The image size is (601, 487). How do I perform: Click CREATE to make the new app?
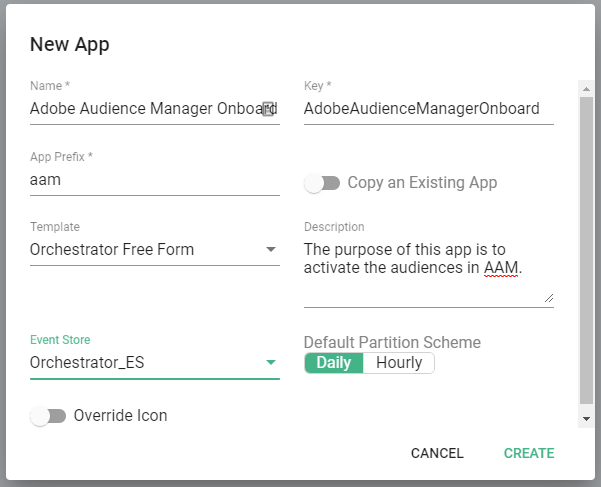[528, 453]
